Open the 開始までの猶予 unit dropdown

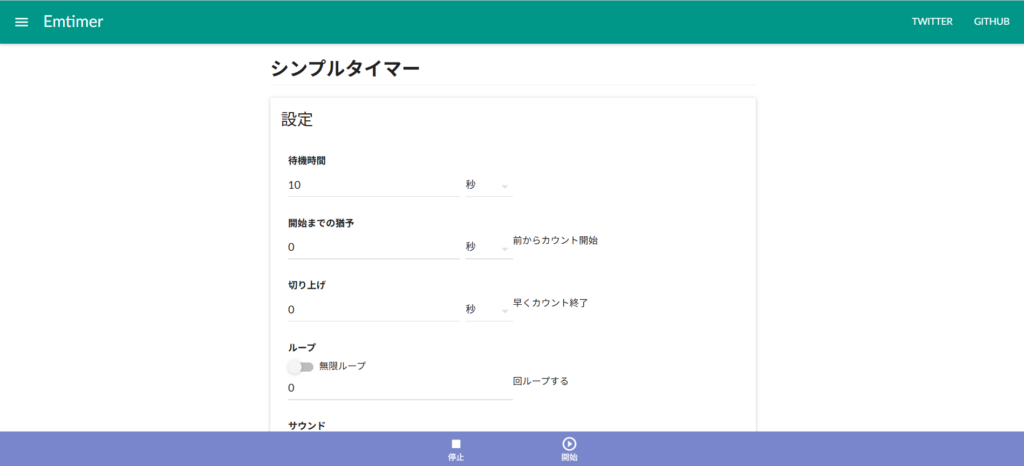tap(487, 247)
